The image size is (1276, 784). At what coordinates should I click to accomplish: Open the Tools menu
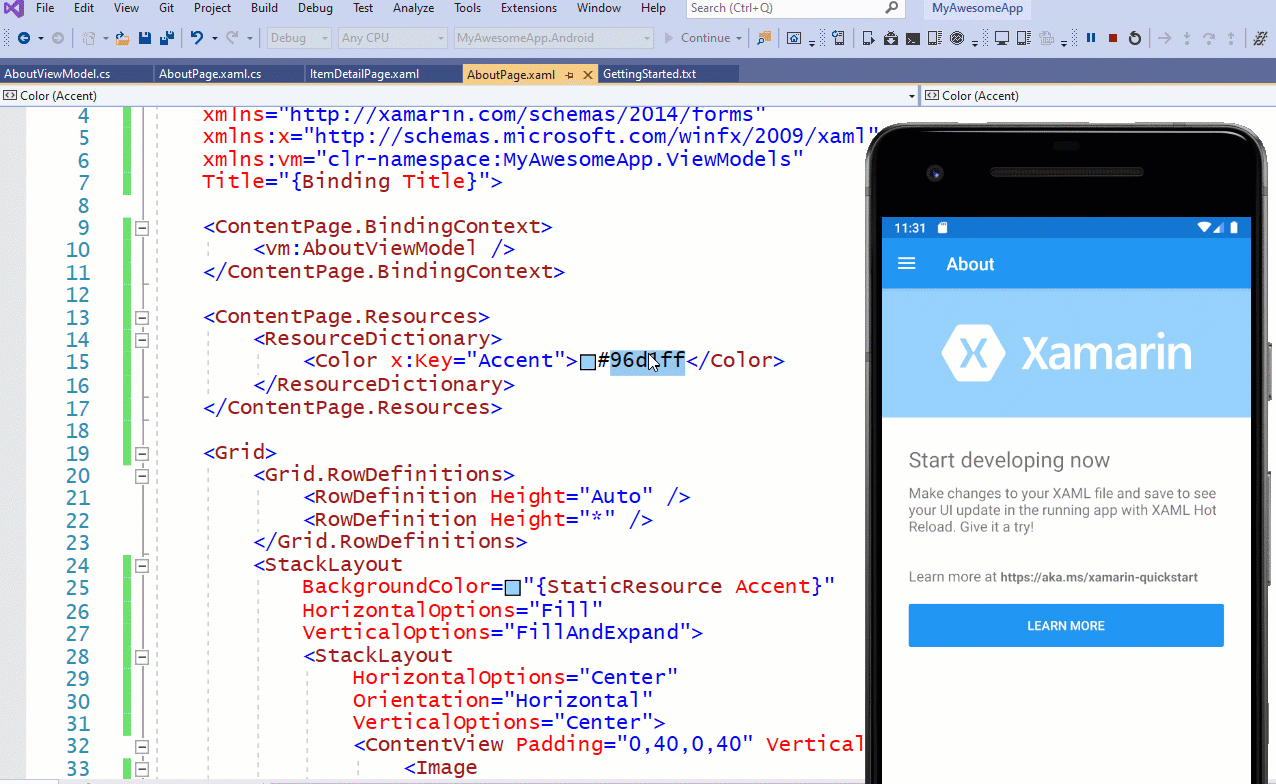(x=467, y=8)
